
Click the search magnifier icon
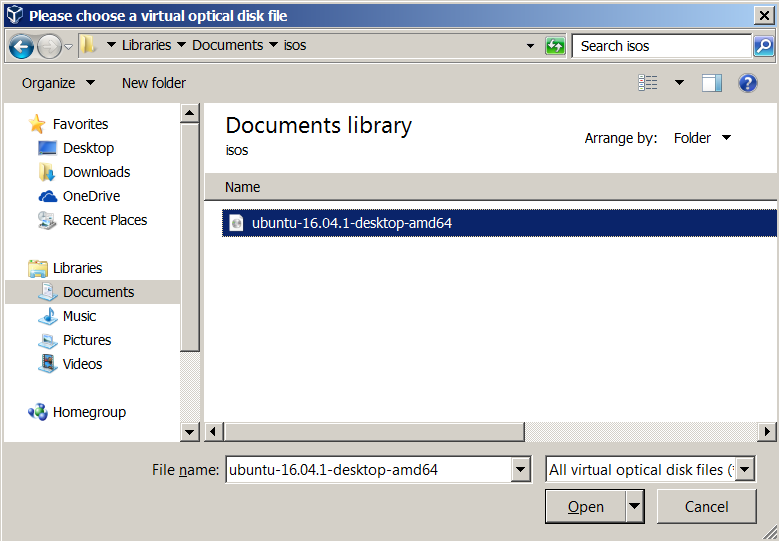[x=764, y=46]
